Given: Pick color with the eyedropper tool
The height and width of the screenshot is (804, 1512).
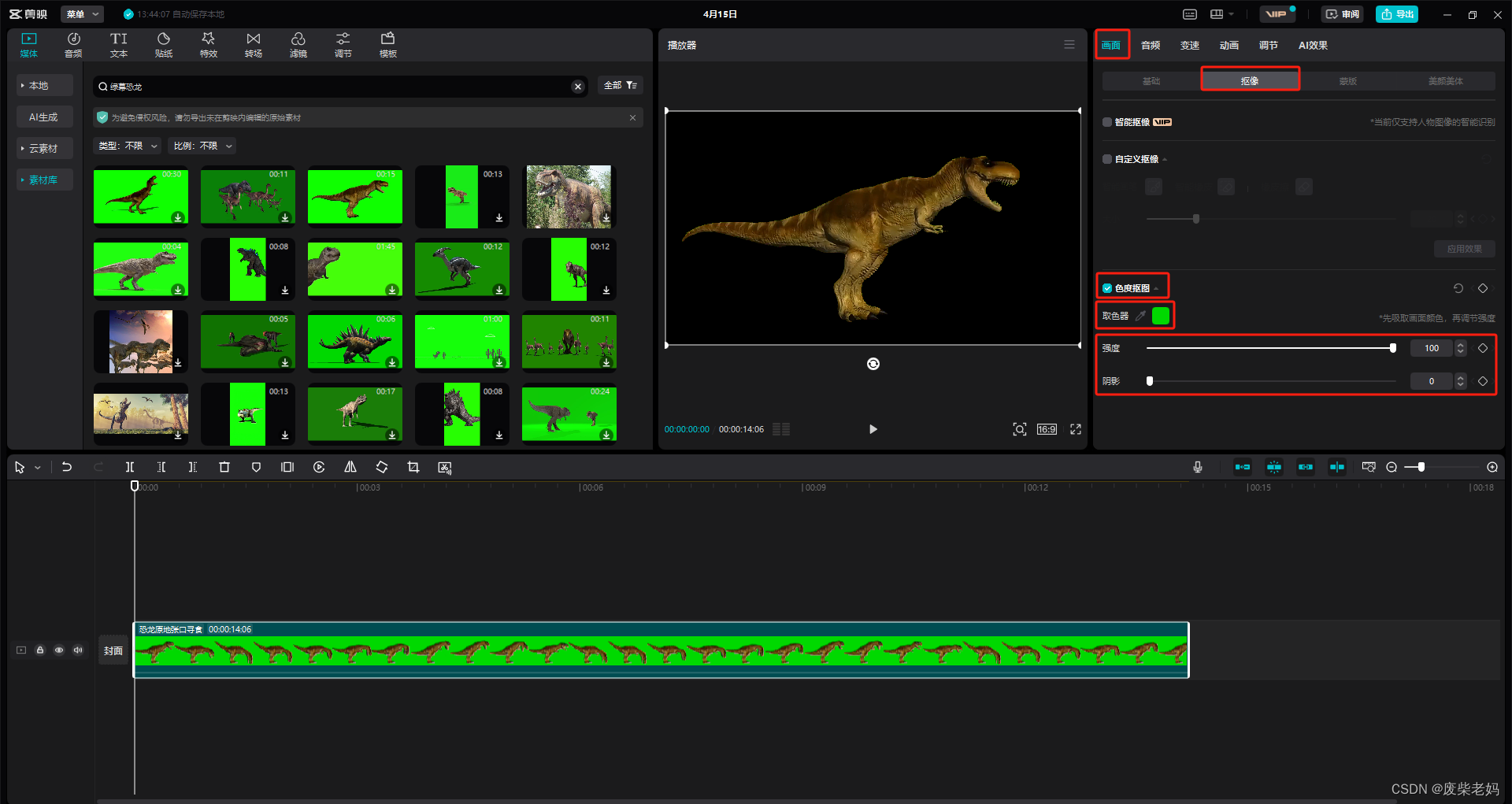Looking at the screenshot, I should [1140, 316].
